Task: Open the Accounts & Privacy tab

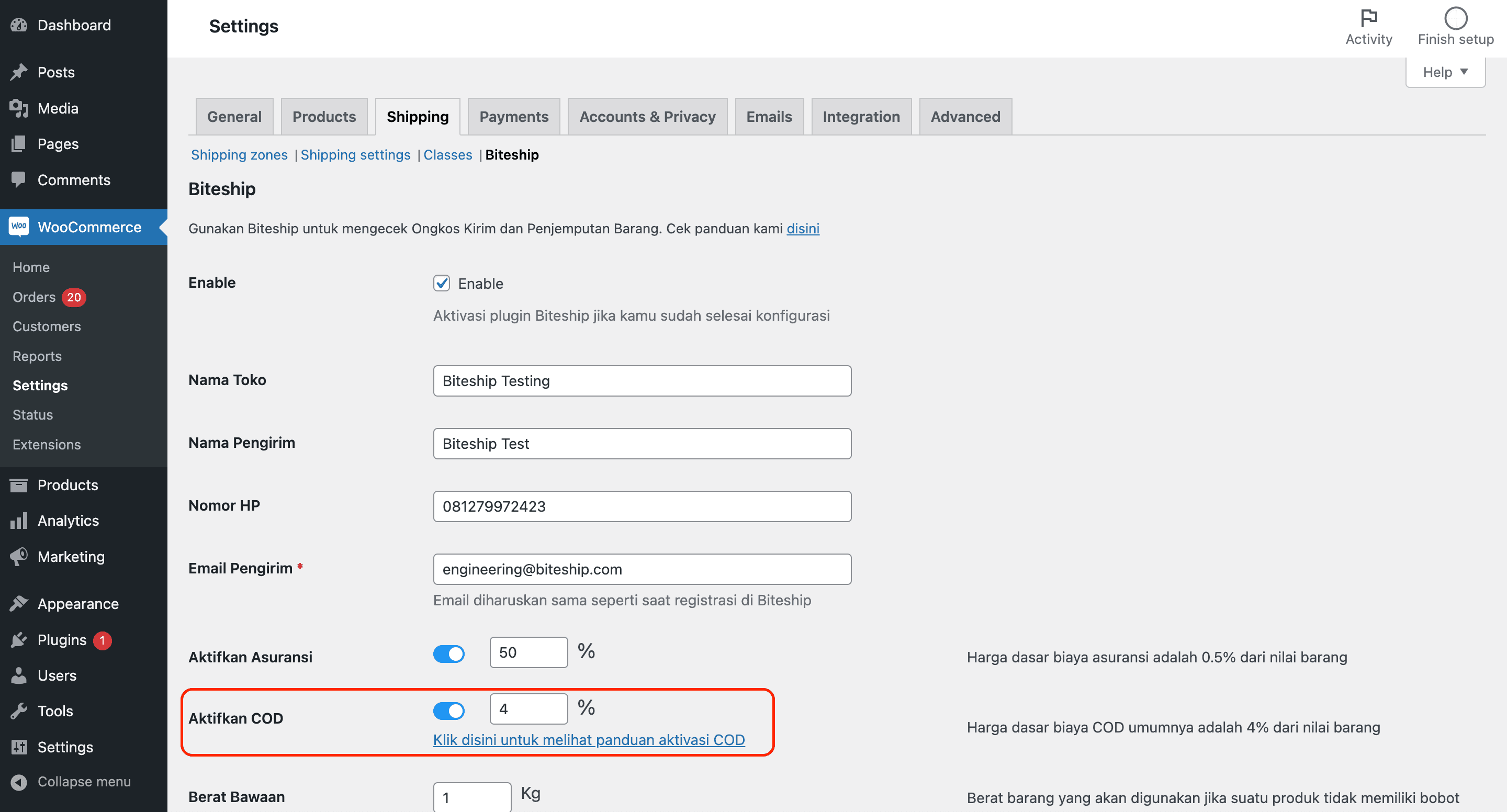Action: (647, 117)
